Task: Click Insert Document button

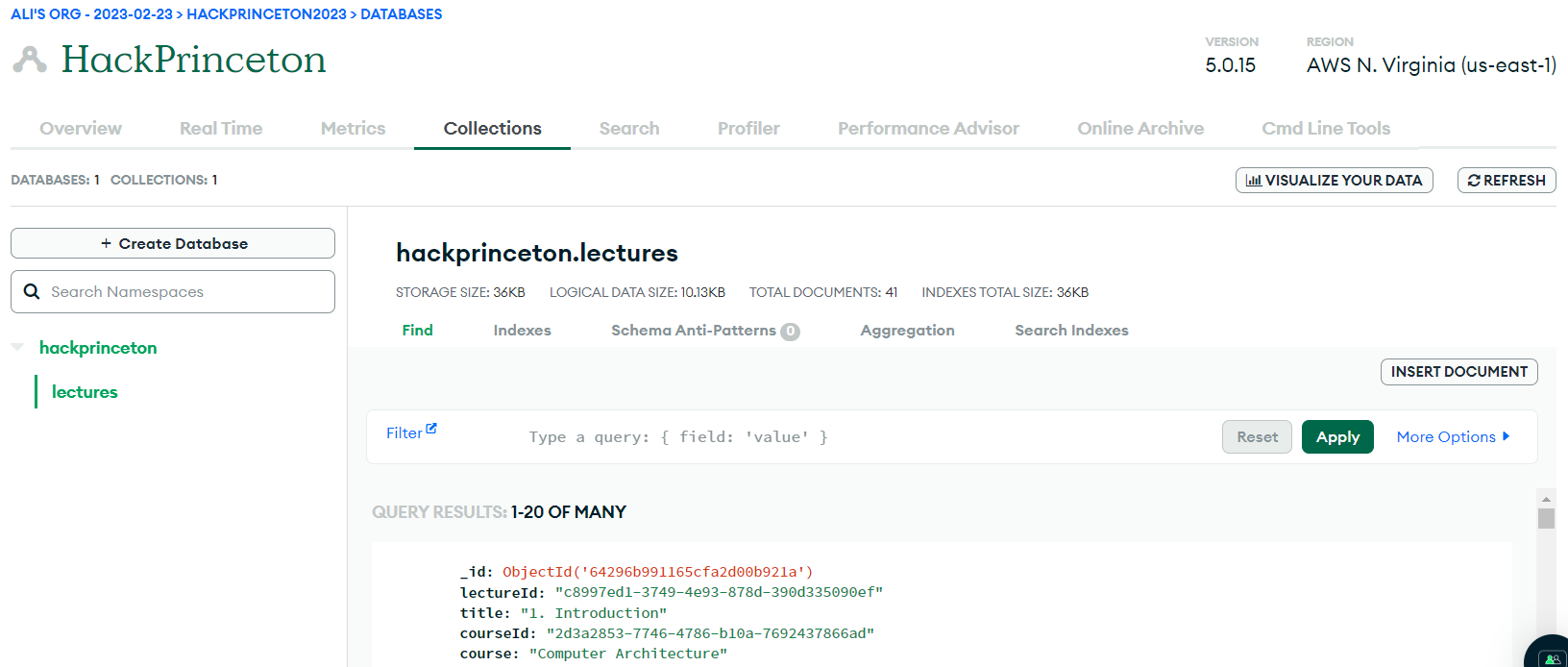Action: (x=1458, y=371)
